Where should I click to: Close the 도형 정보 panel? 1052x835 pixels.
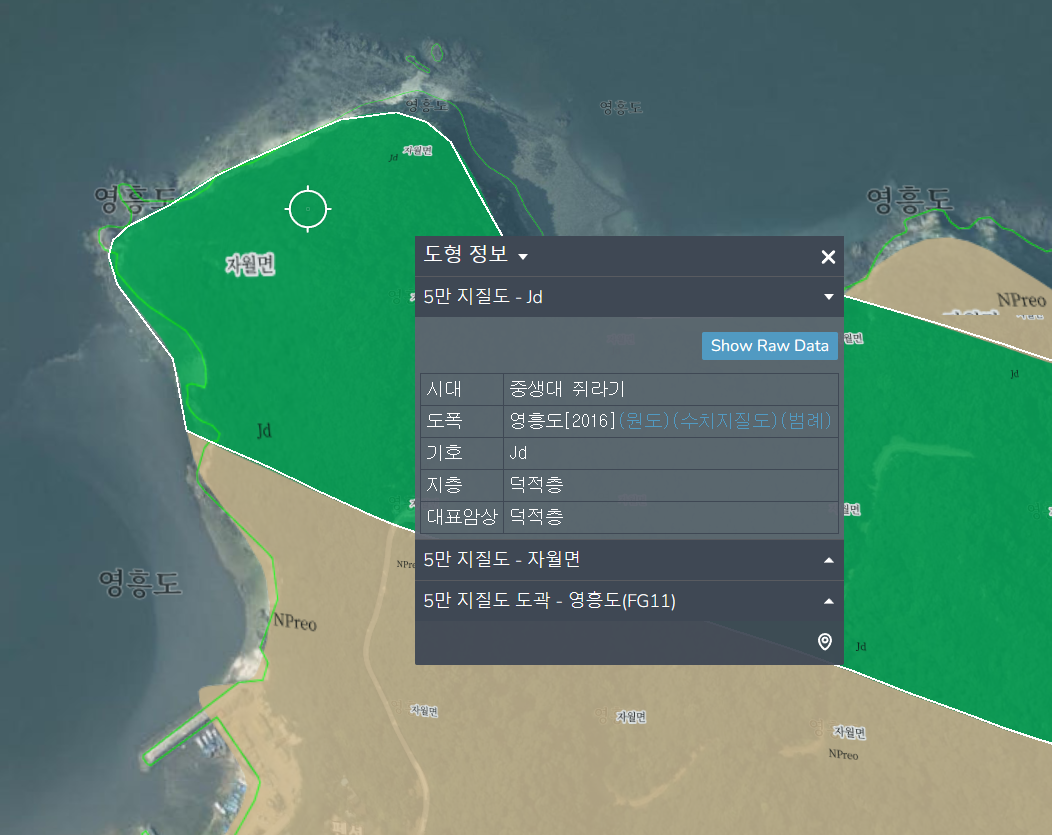click(x=828, y=257)
